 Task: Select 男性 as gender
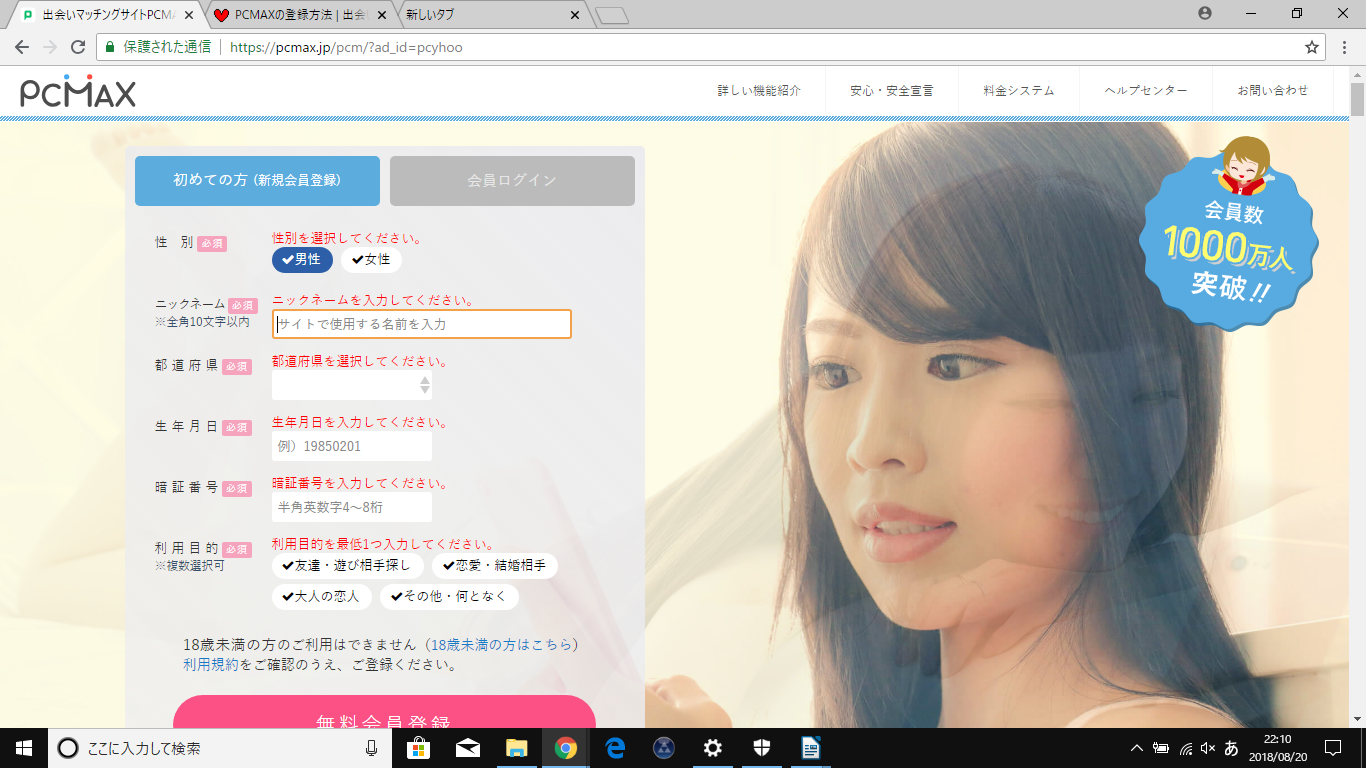pyautogui.click(x=302, y=260)
